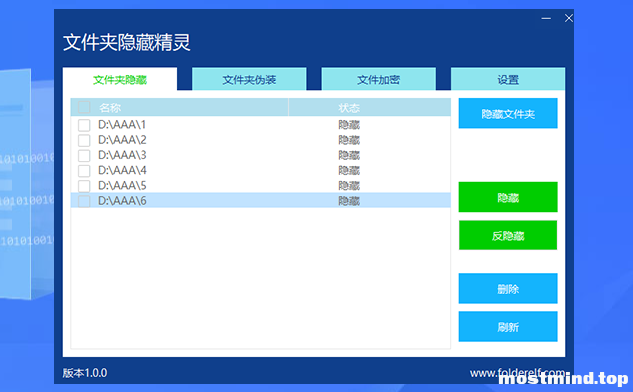Select the row text D:\AAA\3
The width and height of the screenshot is (633, 392).
122,155
